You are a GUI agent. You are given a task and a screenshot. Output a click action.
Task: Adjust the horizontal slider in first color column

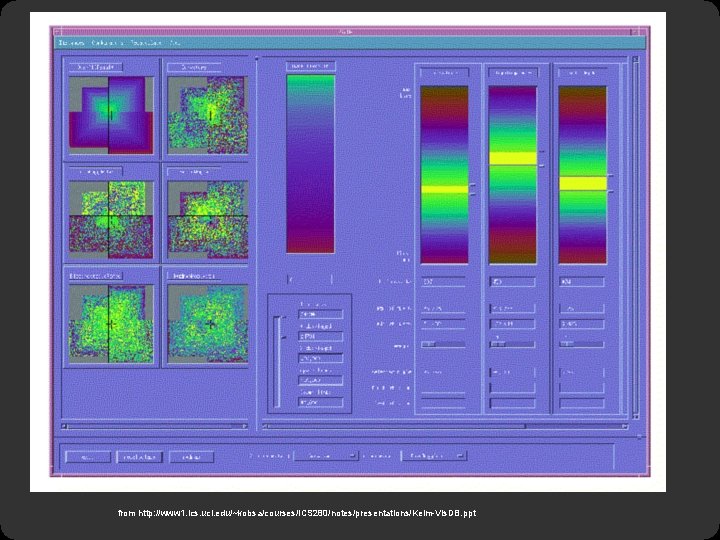point(443,344)
